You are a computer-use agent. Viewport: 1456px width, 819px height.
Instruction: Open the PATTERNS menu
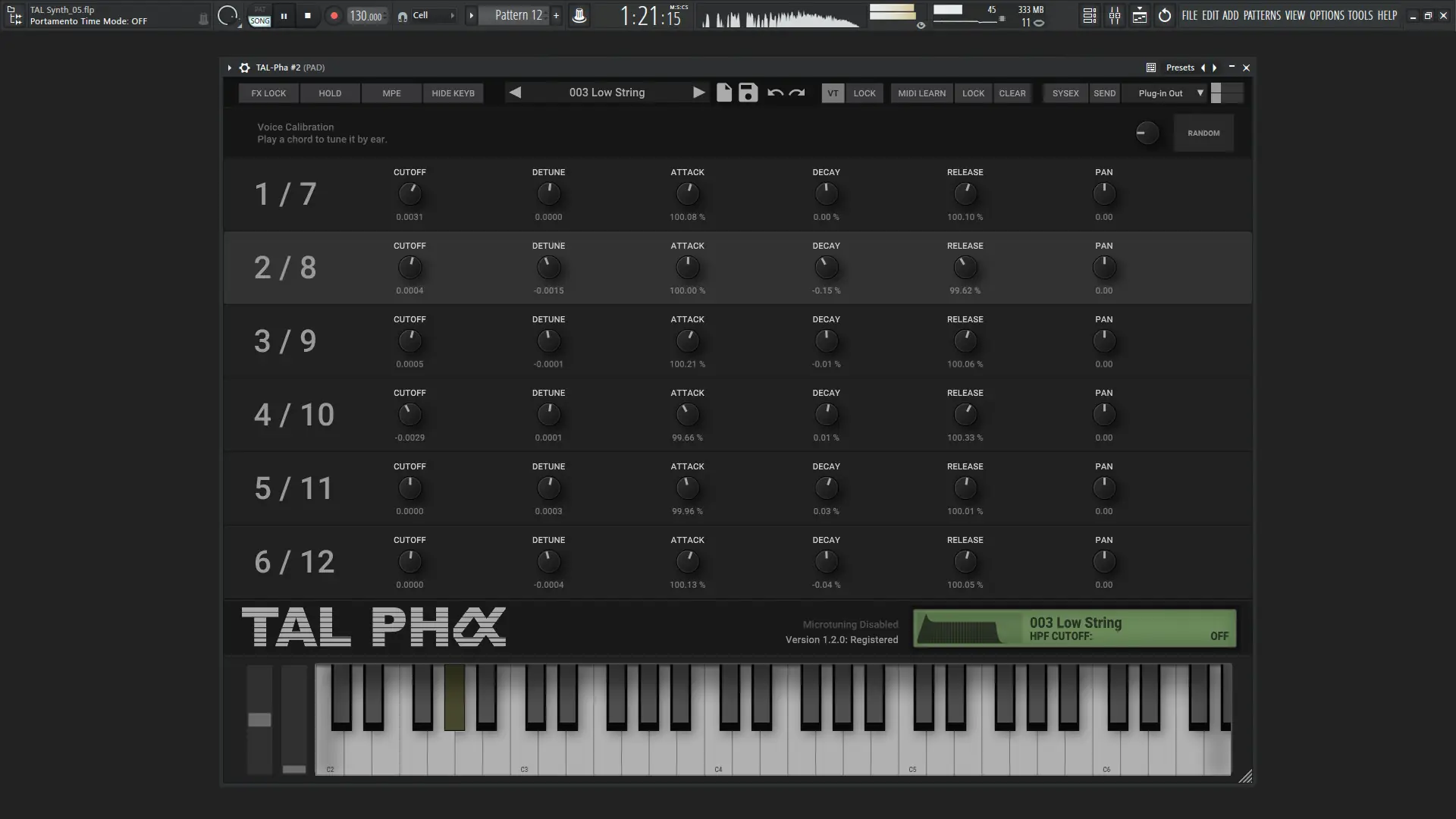(x=1261, y=15)
